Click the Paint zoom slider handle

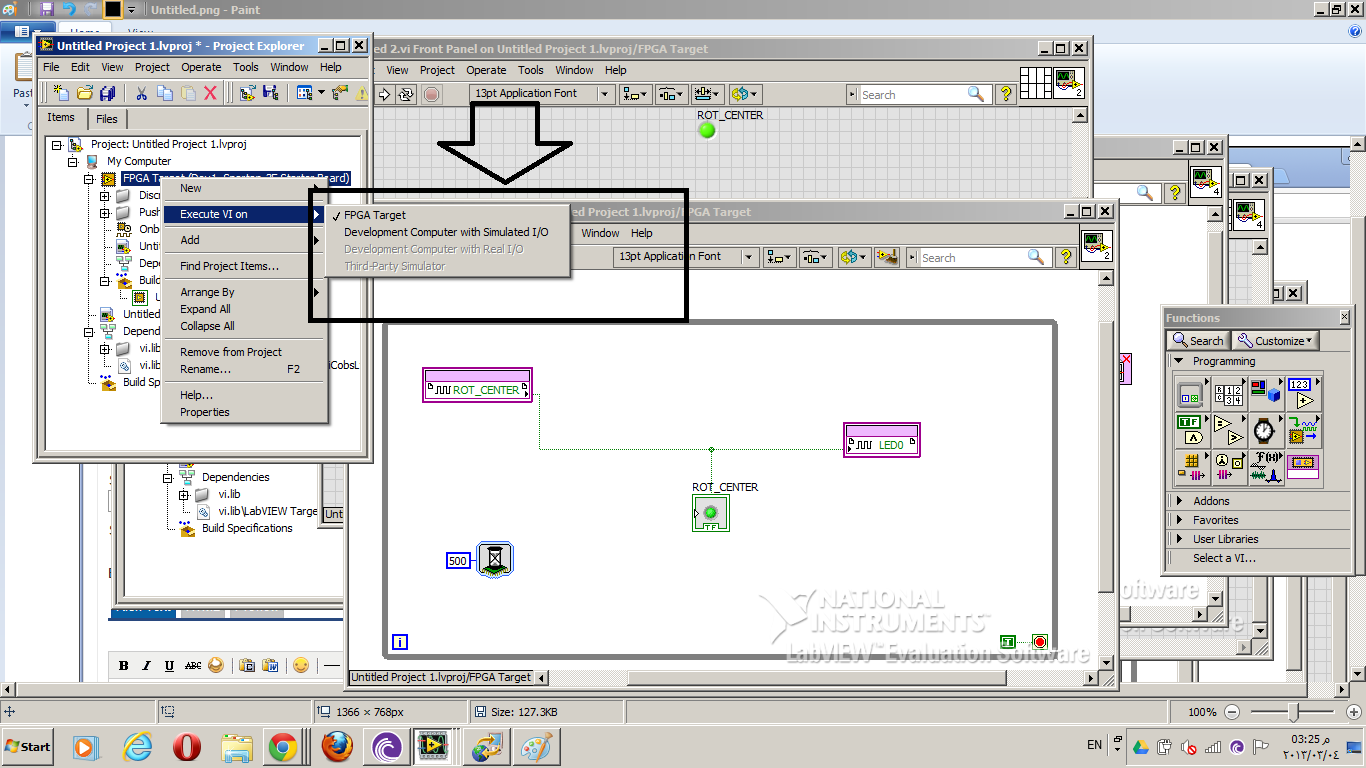[x=1294, y=712]
